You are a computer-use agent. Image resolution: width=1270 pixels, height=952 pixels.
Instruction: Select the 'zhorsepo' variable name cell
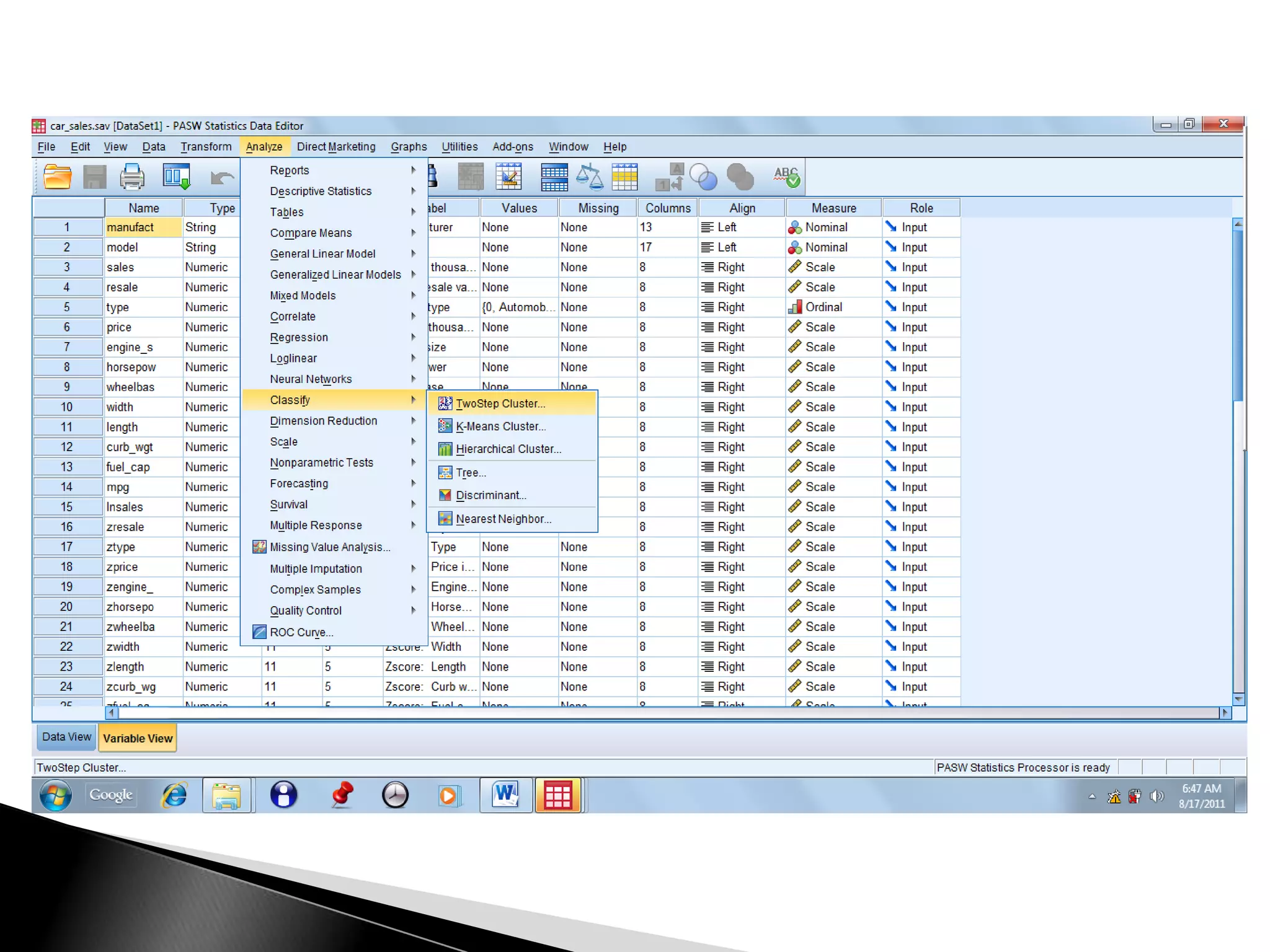(144, 607)
